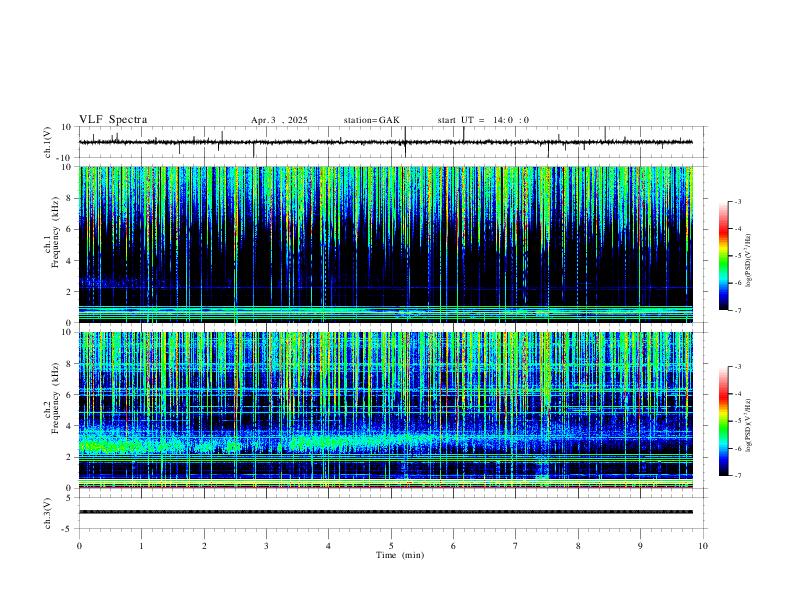Click the "-5" label on ch.1 colorbar
The width and height of the screenshot is (792, 612).
point(737,256)
